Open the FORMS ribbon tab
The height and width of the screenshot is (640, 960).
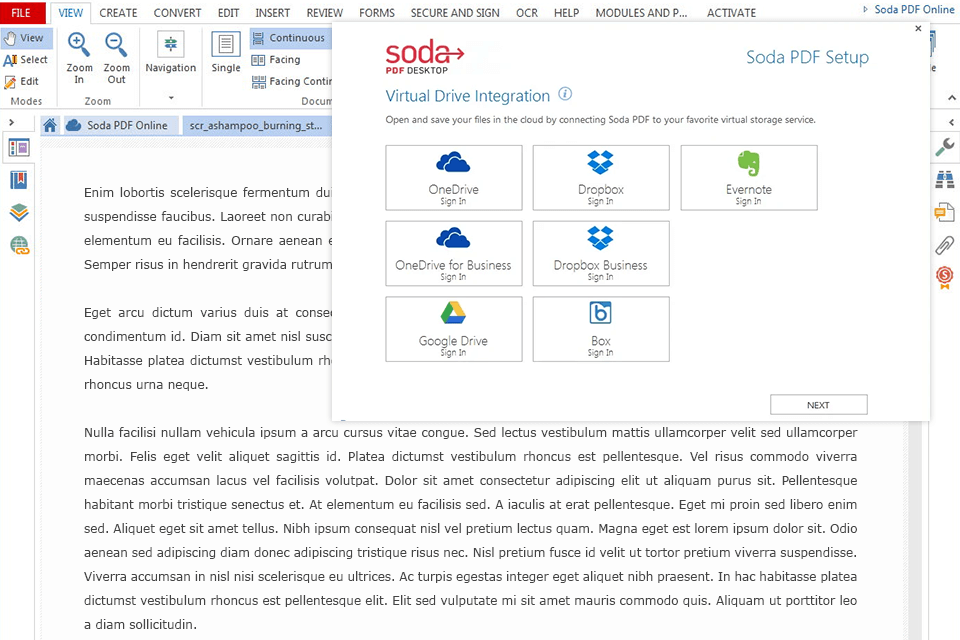[377, 13]
